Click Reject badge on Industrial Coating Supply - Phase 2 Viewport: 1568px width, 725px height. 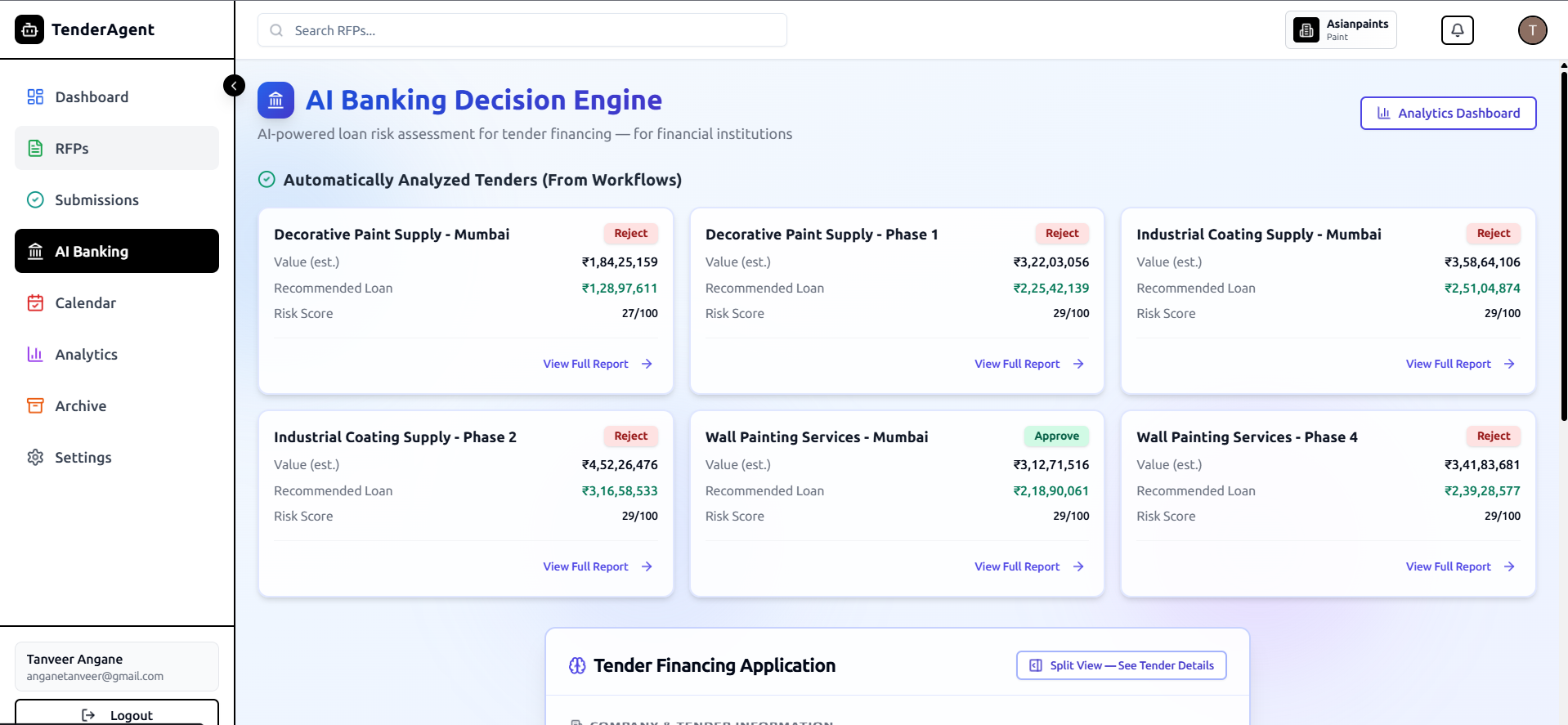[x=631, y=436]
